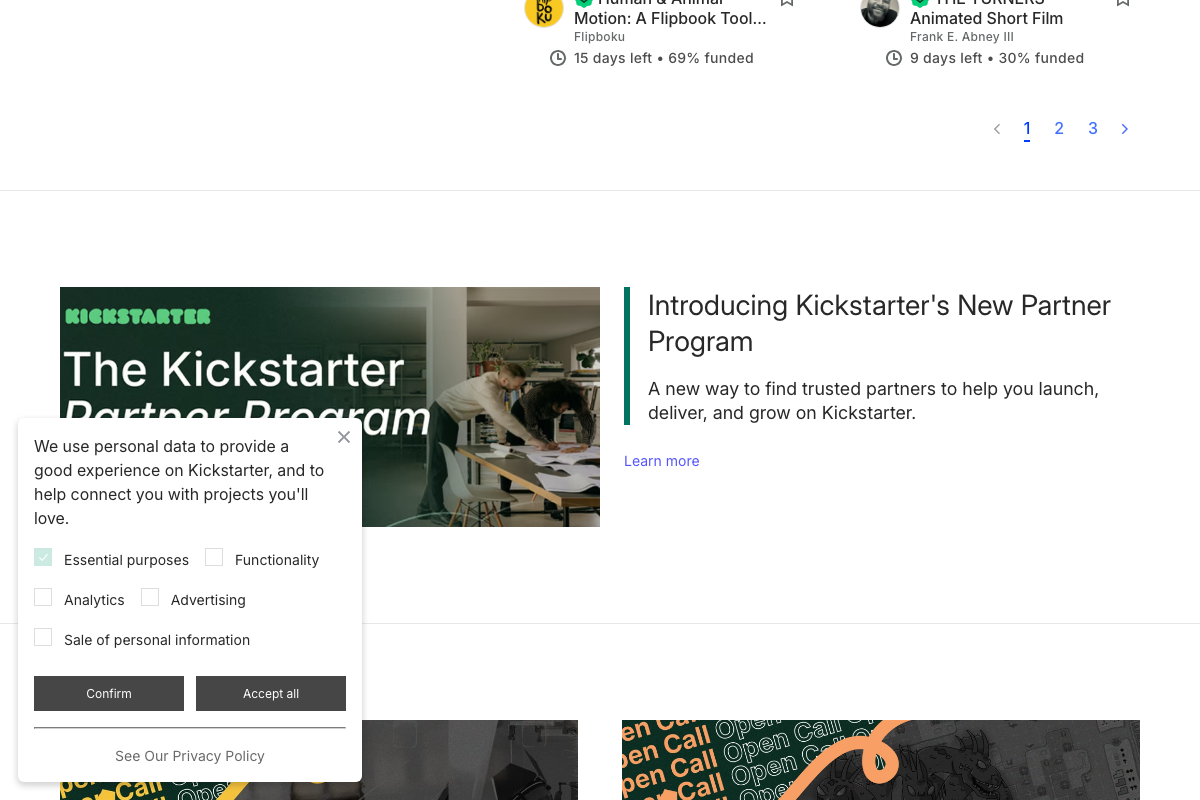The image size is (1200, 800).
Task: Click the Flipboku creator avatar
Action: tap(543, 13)
